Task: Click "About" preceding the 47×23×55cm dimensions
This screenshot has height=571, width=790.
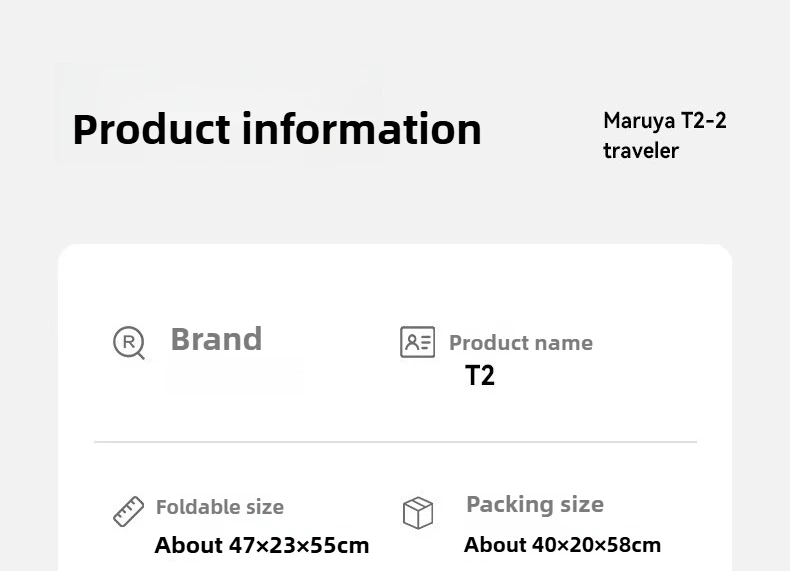Action: 188,545
